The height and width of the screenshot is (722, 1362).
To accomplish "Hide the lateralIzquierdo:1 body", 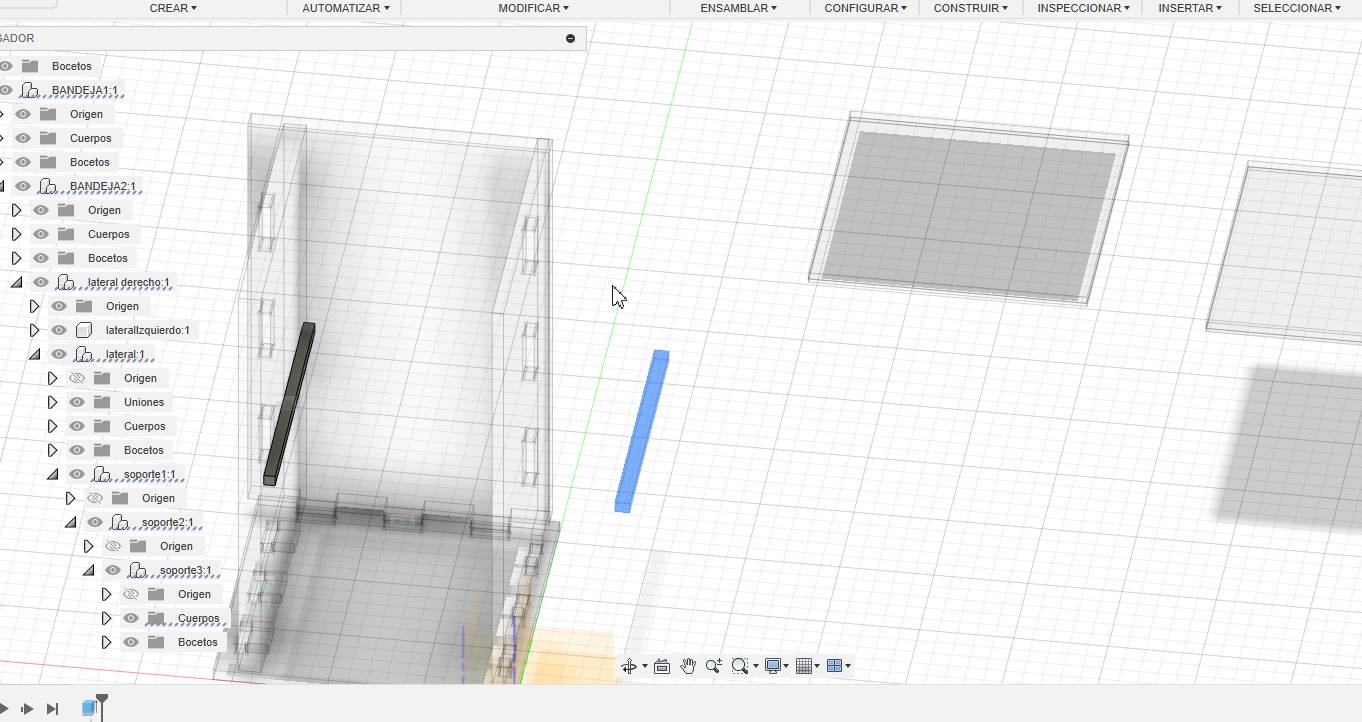I will [x=59, y=330].
